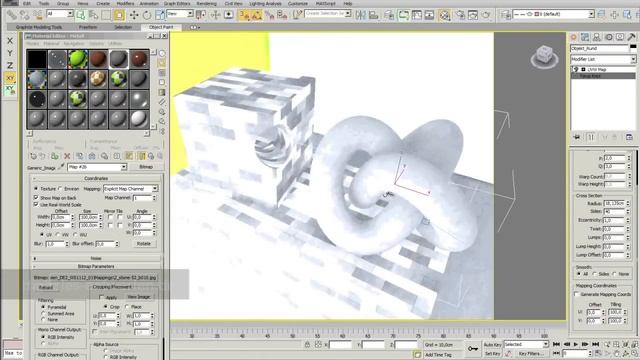Enable Show Map on Back checkbox
Image resolution: width=640 pixels, height=360 pixels.
coord(36,198)
